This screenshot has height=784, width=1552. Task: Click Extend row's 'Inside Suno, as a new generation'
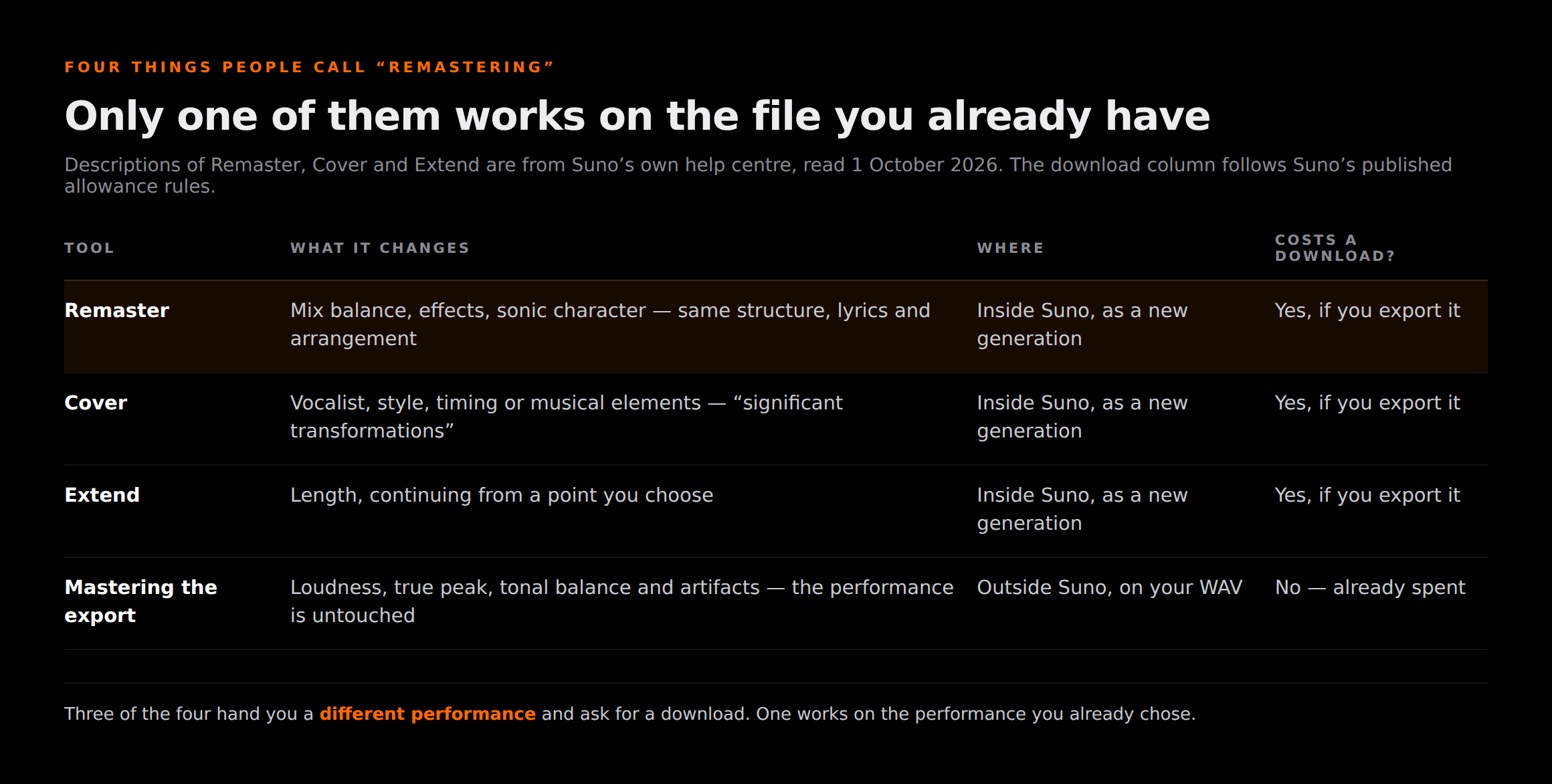coord(1082,509)
